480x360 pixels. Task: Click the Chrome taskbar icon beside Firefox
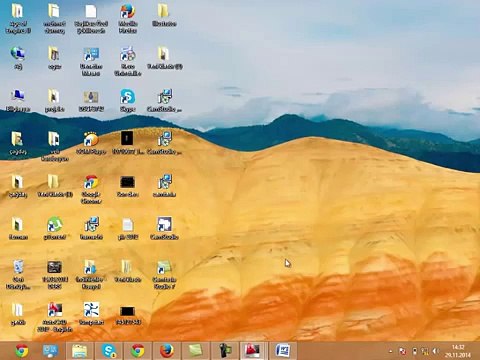click(137, 351)
